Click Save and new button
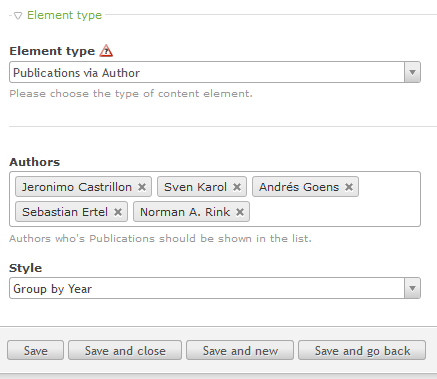 (x=240, y=350)
